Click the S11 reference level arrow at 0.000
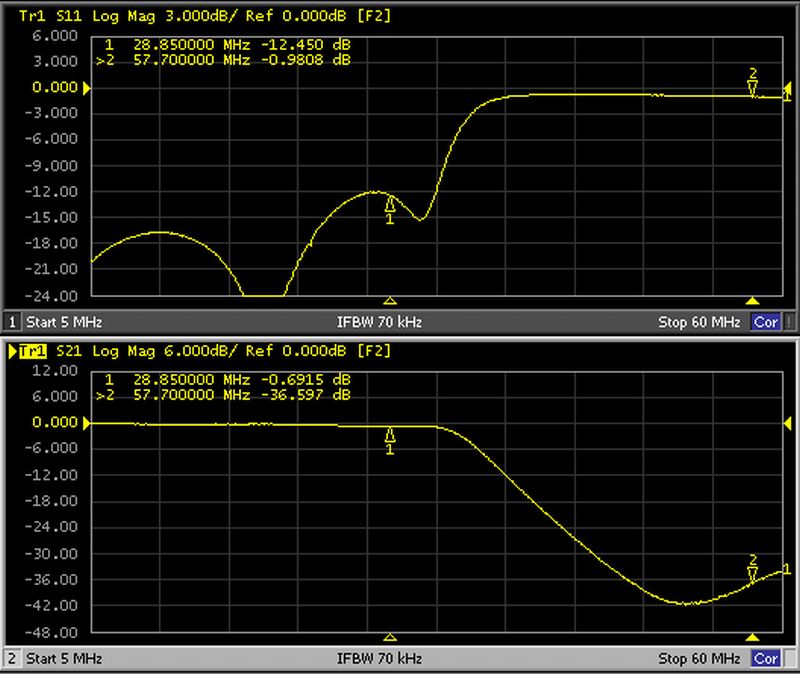Image resolution: width=800 pixels, height=674 pixels. (87, 89)
